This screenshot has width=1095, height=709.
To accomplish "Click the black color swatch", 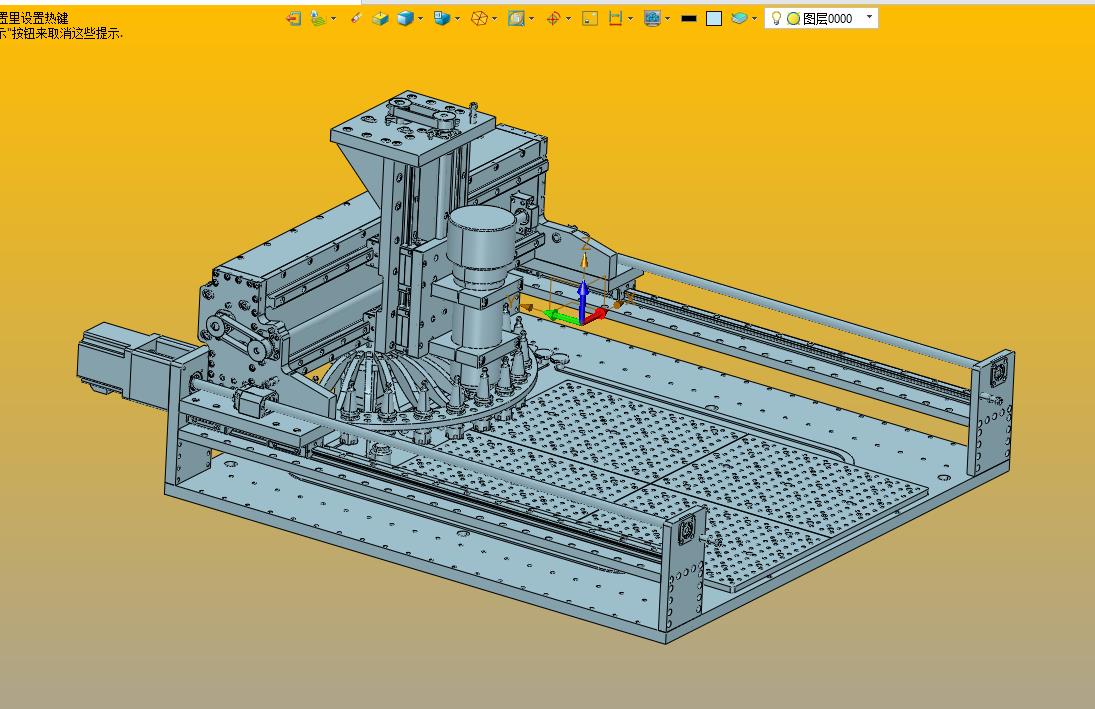I will 689,19.
